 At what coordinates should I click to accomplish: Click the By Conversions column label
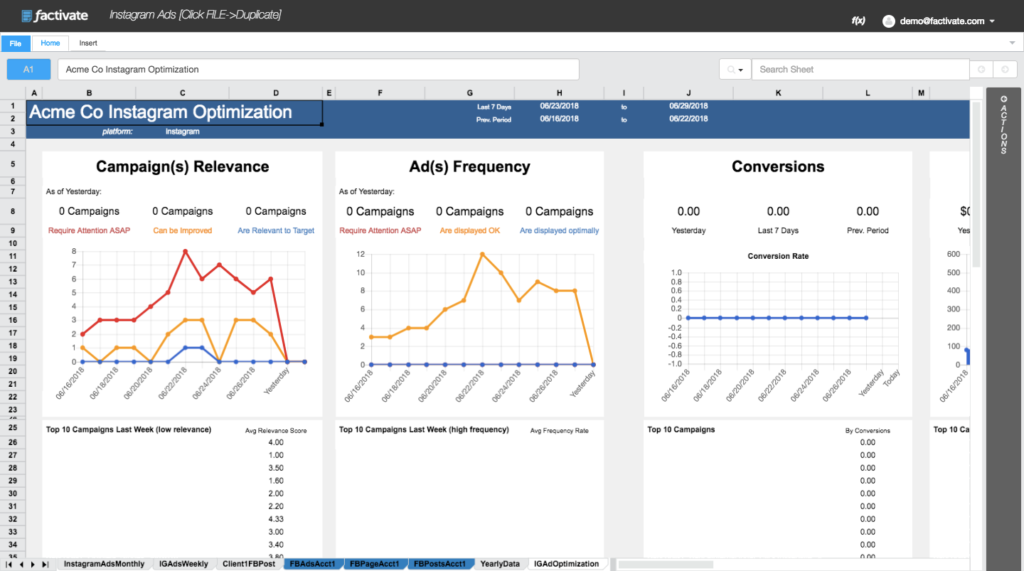(867, 431)
